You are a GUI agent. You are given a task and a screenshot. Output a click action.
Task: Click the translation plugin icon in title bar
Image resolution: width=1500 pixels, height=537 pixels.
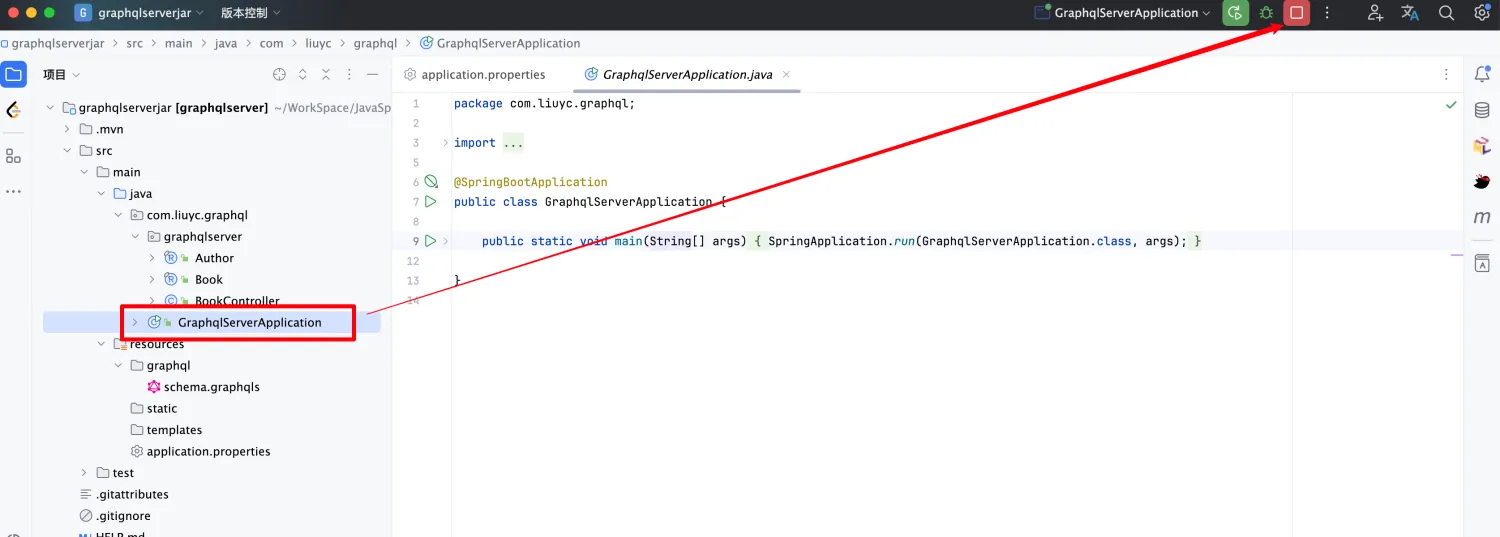click(1410, 13)
